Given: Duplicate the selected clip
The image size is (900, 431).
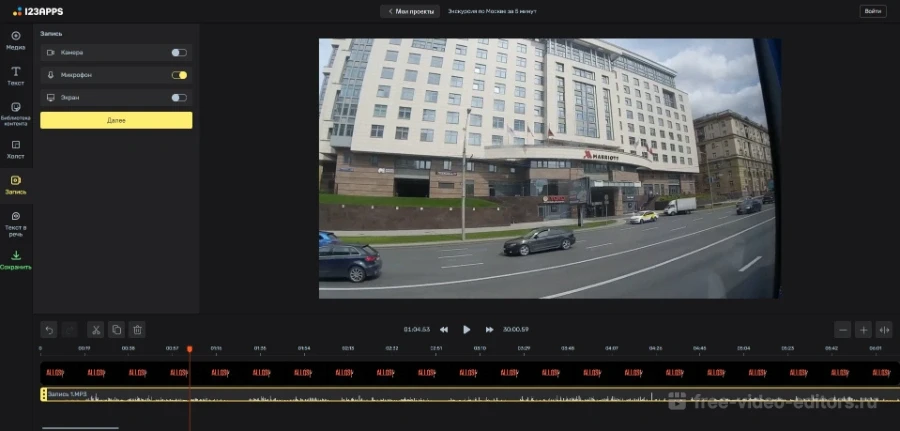Looking at the screenshot, I should click(117, 329).
